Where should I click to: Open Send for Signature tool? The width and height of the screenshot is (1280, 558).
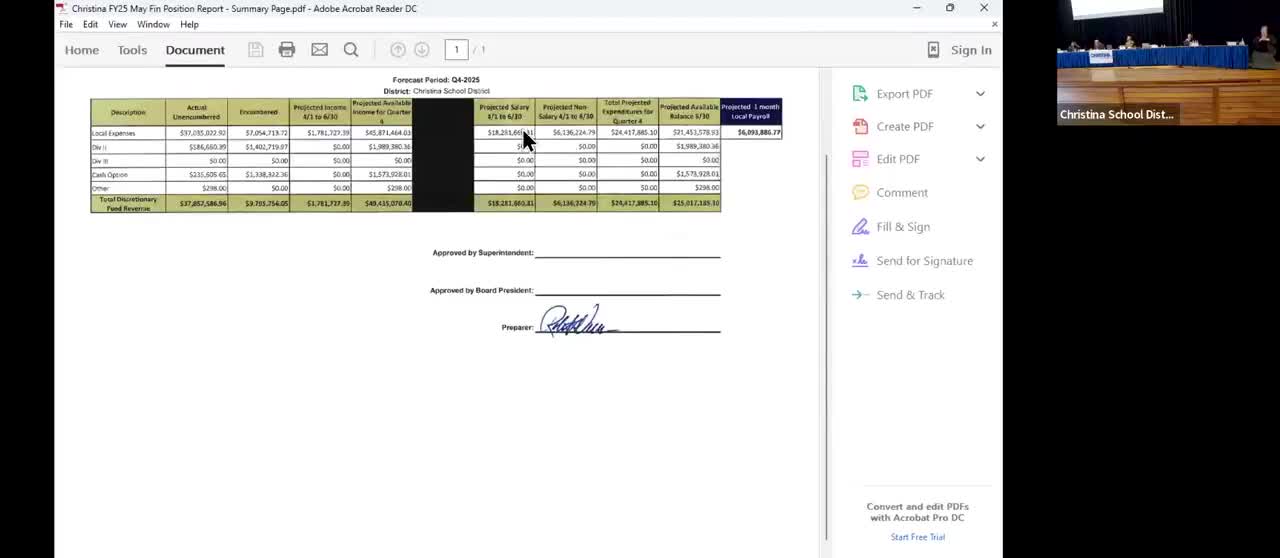click(x=923, y=261)
